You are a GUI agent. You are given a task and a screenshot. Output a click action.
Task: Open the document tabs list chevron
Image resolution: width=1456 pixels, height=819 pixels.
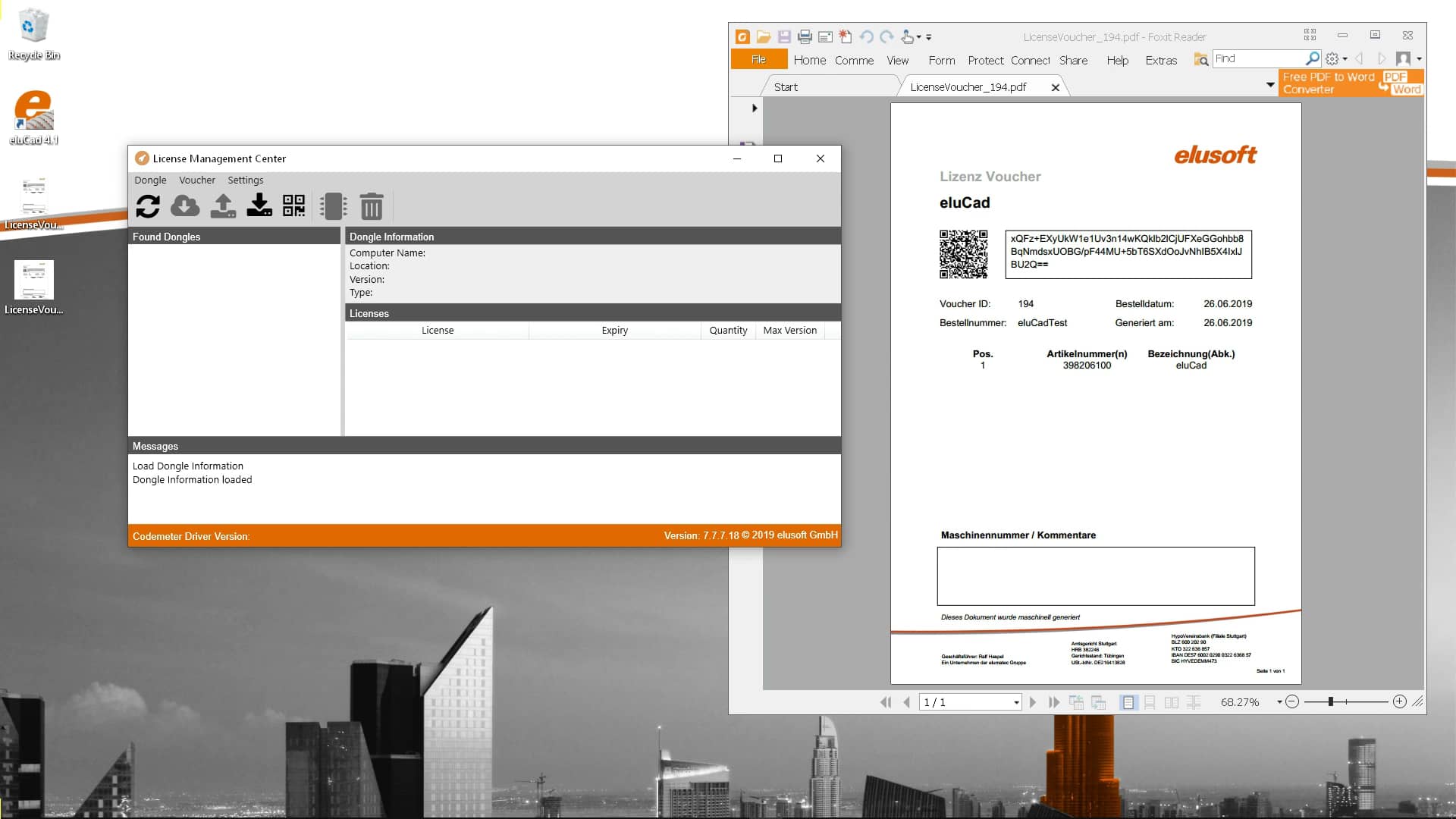(1270, 85)
